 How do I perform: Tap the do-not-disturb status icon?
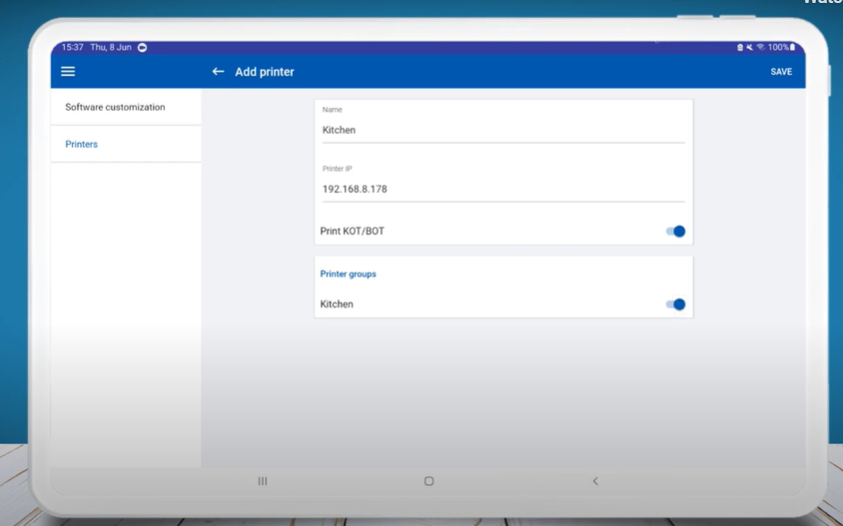point(142,48)
